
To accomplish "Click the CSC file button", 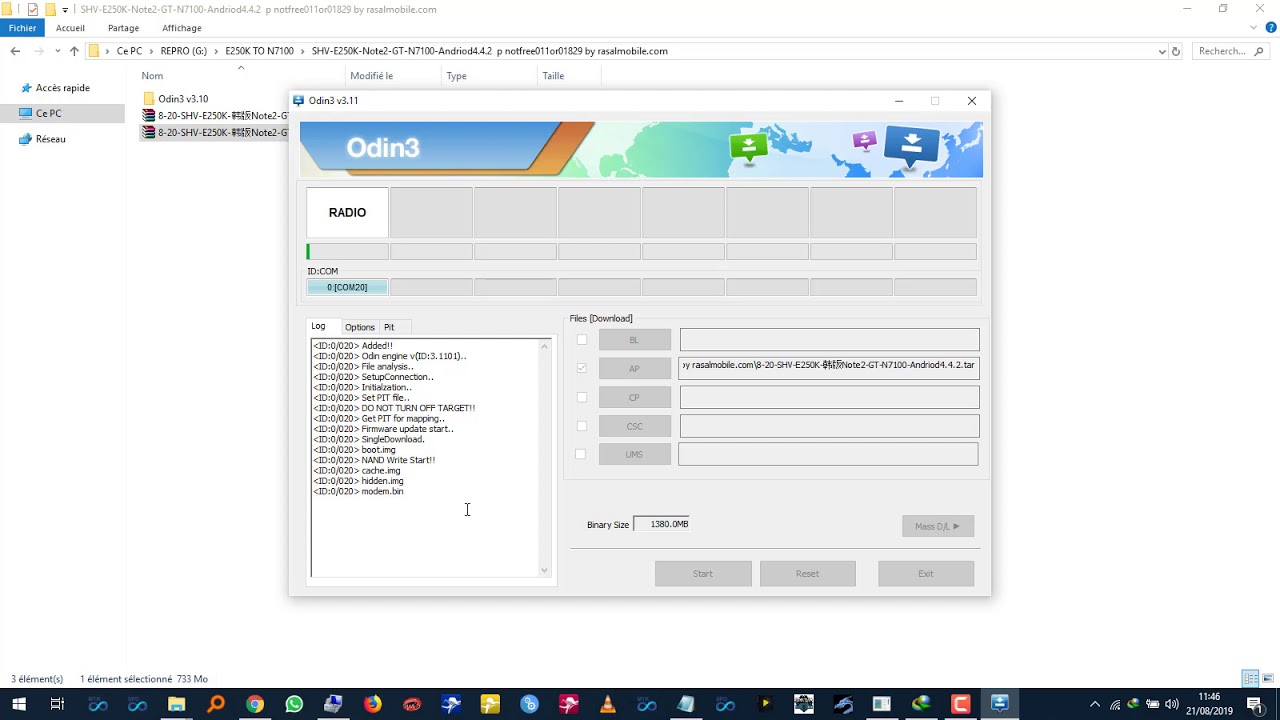I will [x=634, y=426].
